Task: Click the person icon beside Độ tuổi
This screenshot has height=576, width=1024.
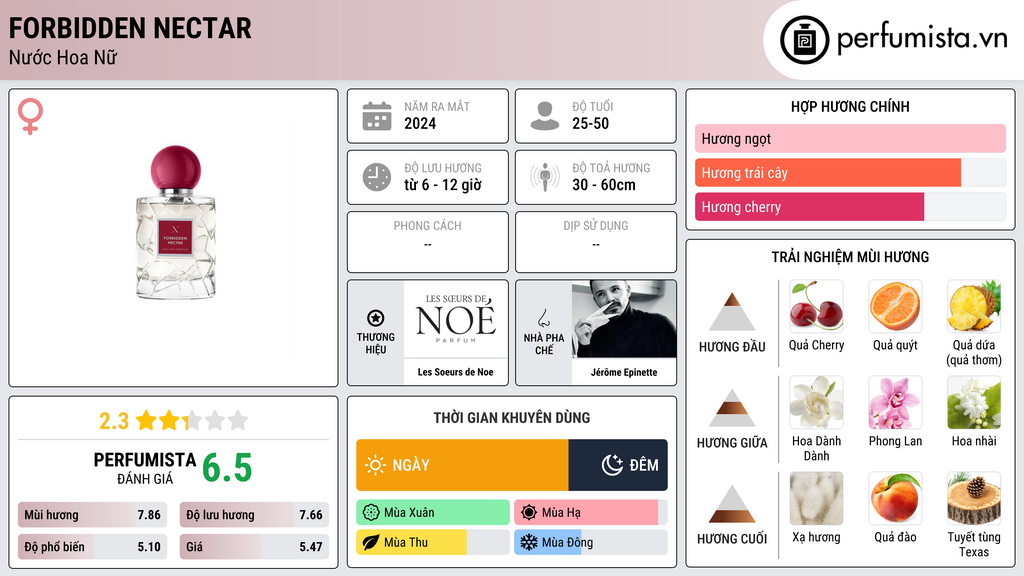Action: [545, 116]
